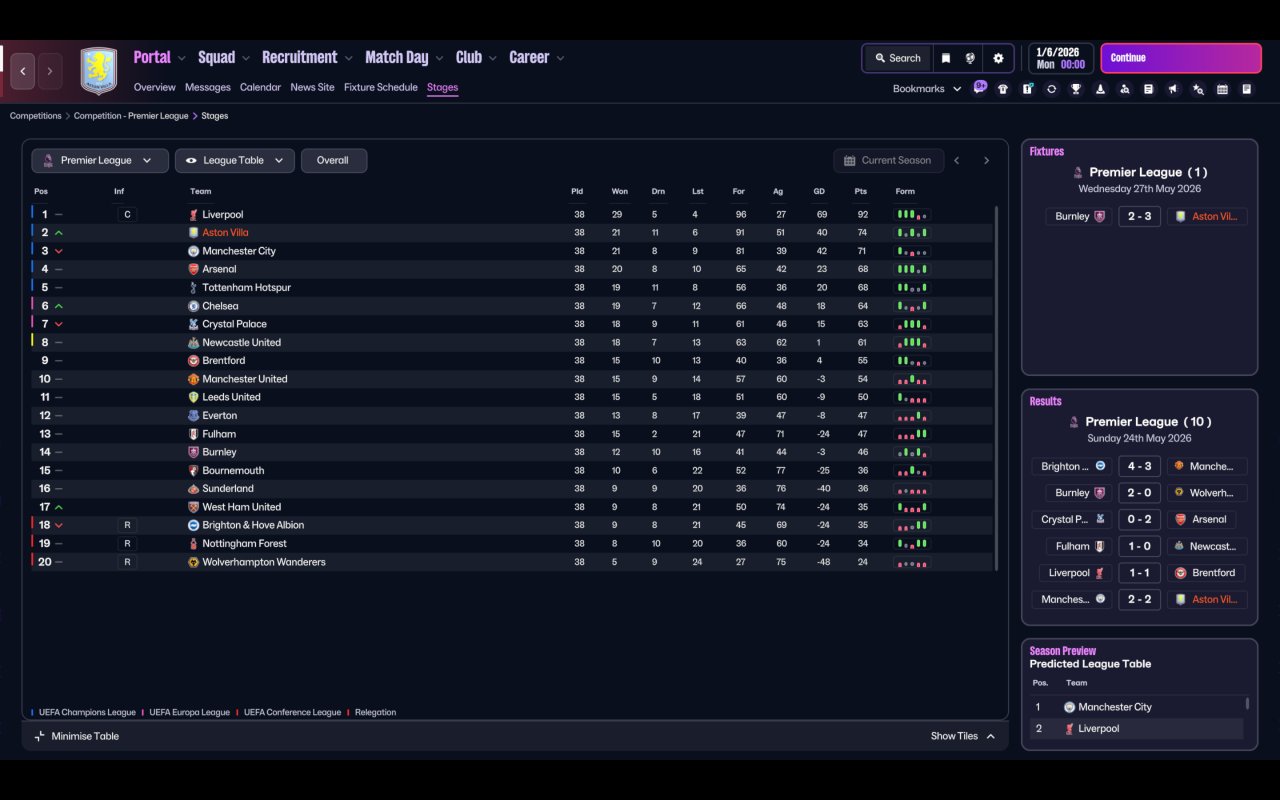Click the Search field
The image size is (1280, 800).
[x=897, y=58]
